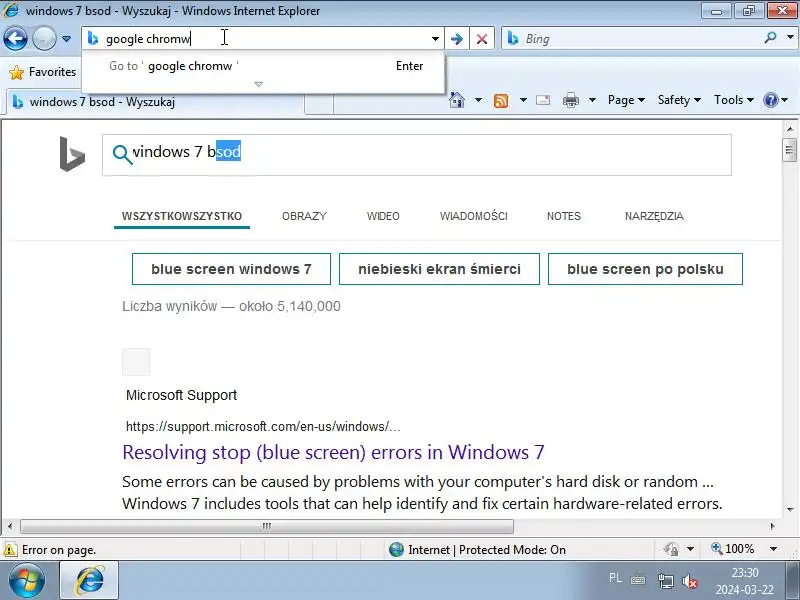Open the Favorites star button

42,72
